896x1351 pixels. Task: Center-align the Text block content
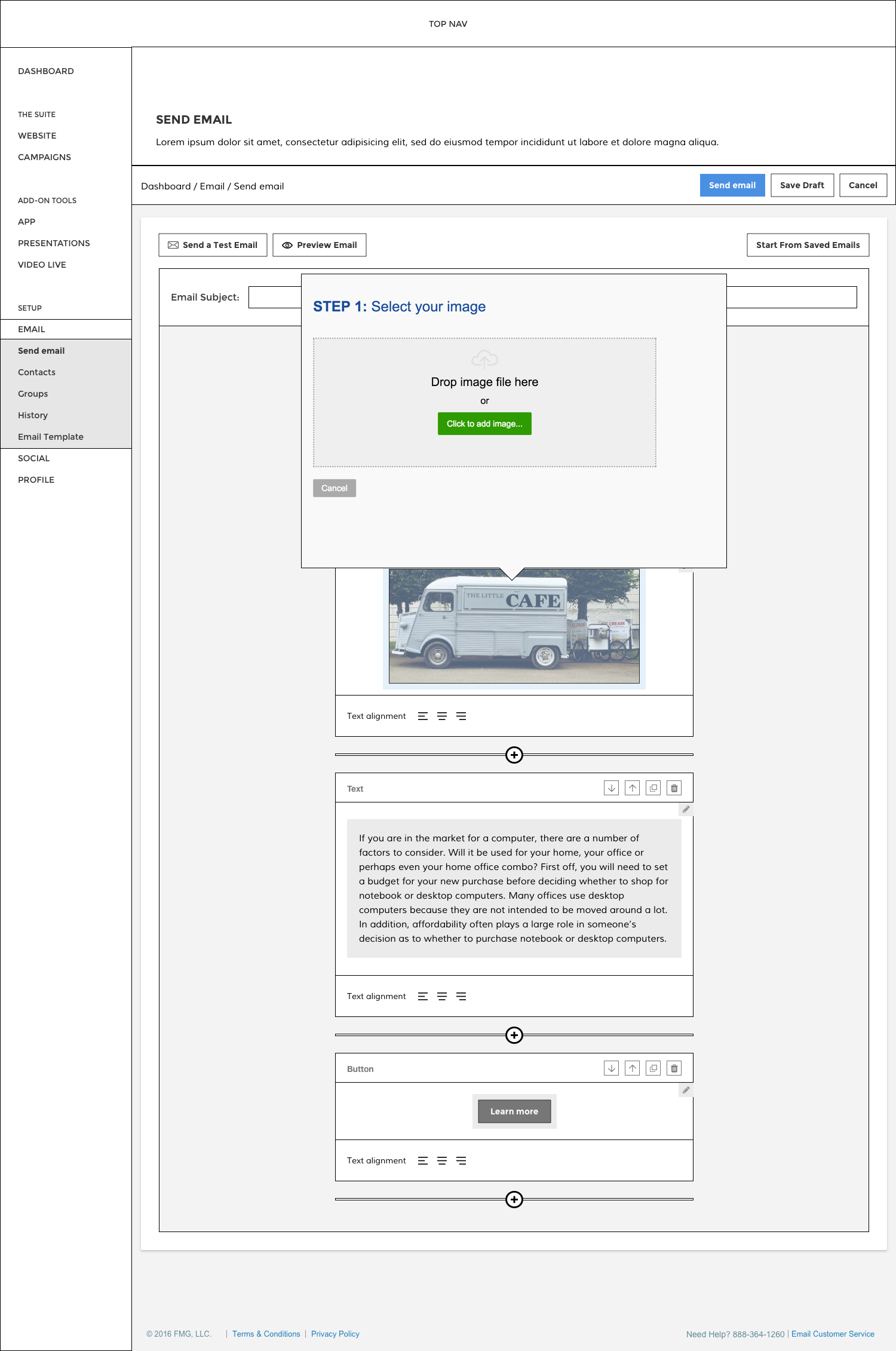442,996
